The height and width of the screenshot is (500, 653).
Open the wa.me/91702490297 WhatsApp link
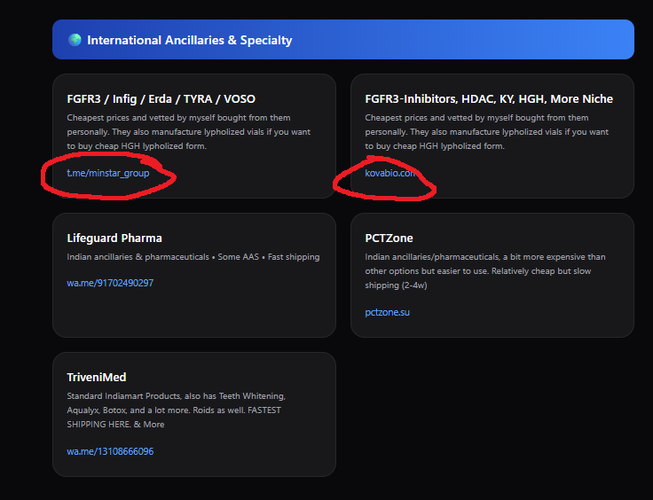(110, 283)
